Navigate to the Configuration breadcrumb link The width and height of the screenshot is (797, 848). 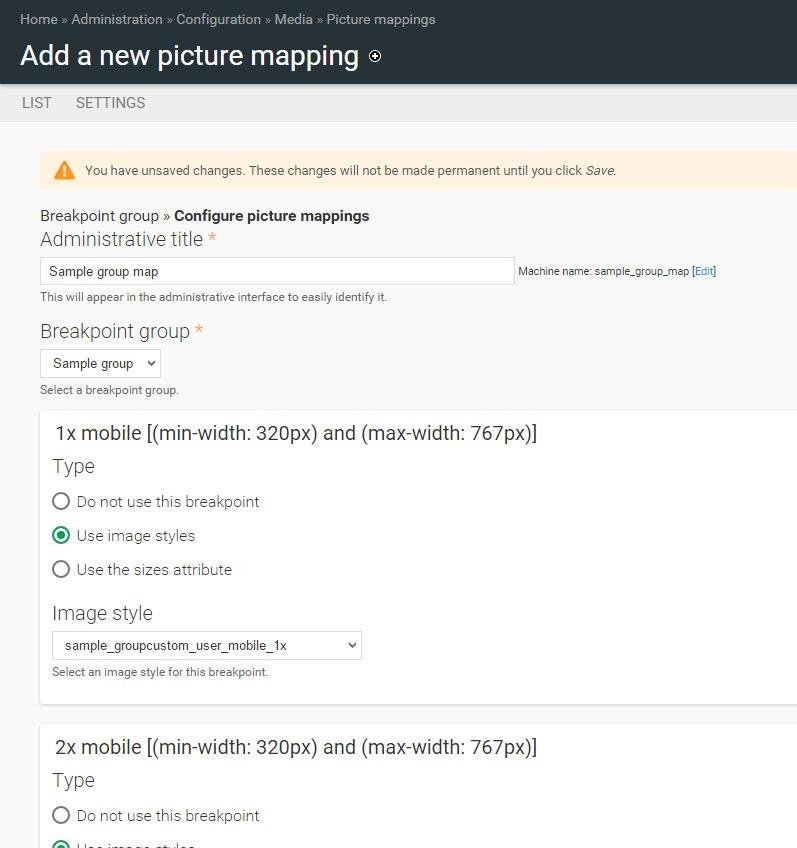[x=218, y=19]
